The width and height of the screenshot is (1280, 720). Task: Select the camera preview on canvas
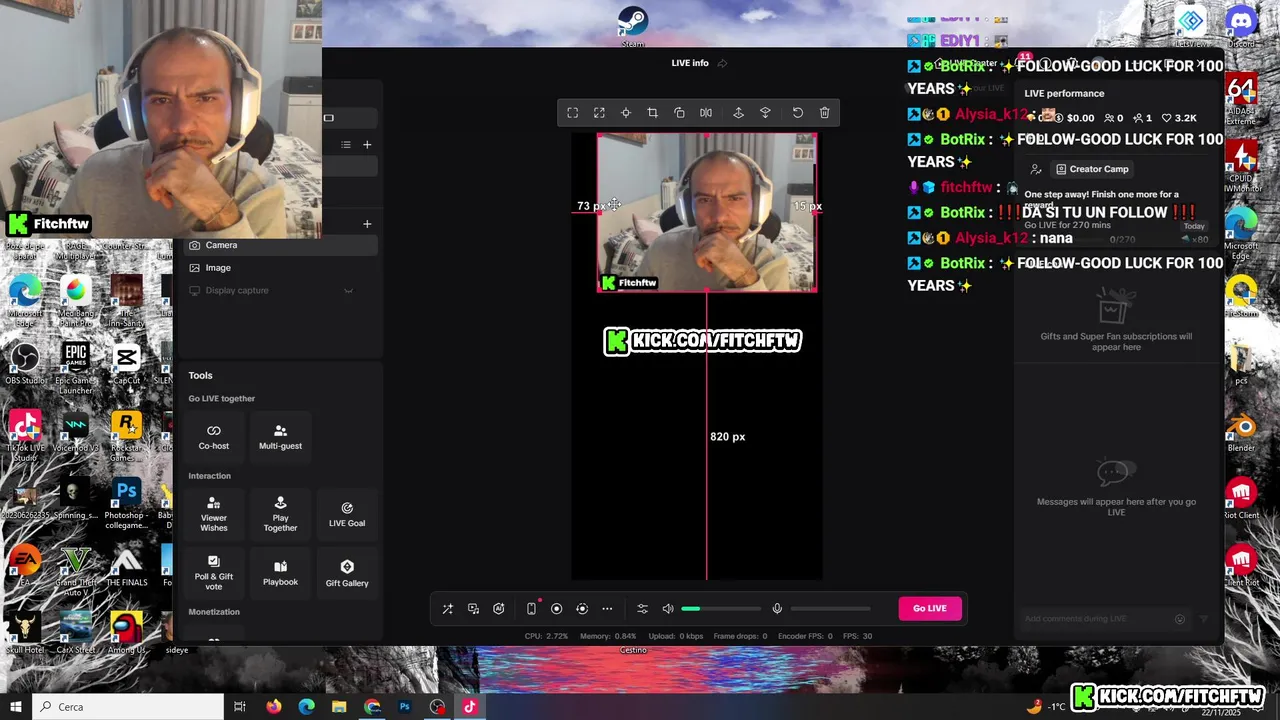(707, 212)
